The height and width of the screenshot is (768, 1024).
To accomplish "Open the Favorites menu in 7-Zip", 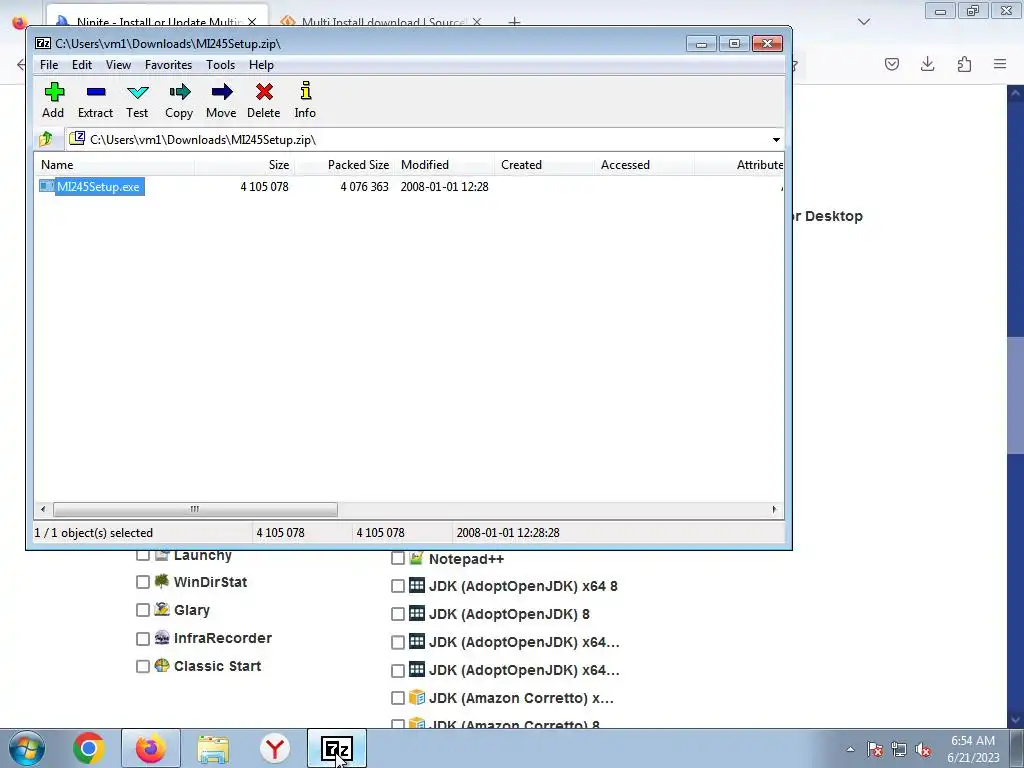I will pyautogui.click(x=168, y=65).
